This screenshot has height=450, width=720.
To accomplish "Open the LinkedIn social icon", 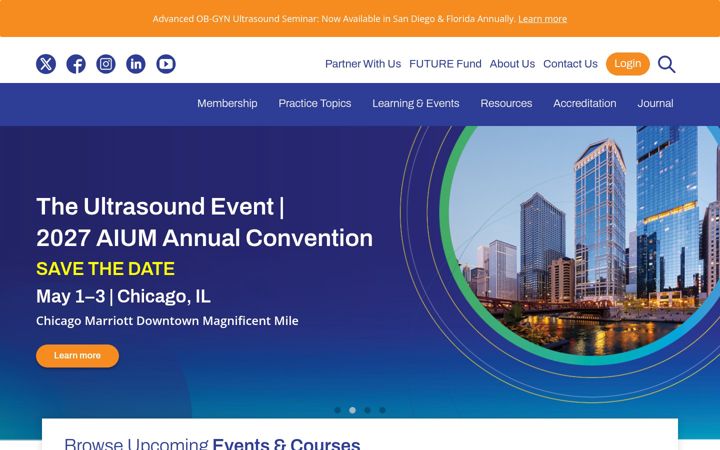I will (x=136, y=64).
